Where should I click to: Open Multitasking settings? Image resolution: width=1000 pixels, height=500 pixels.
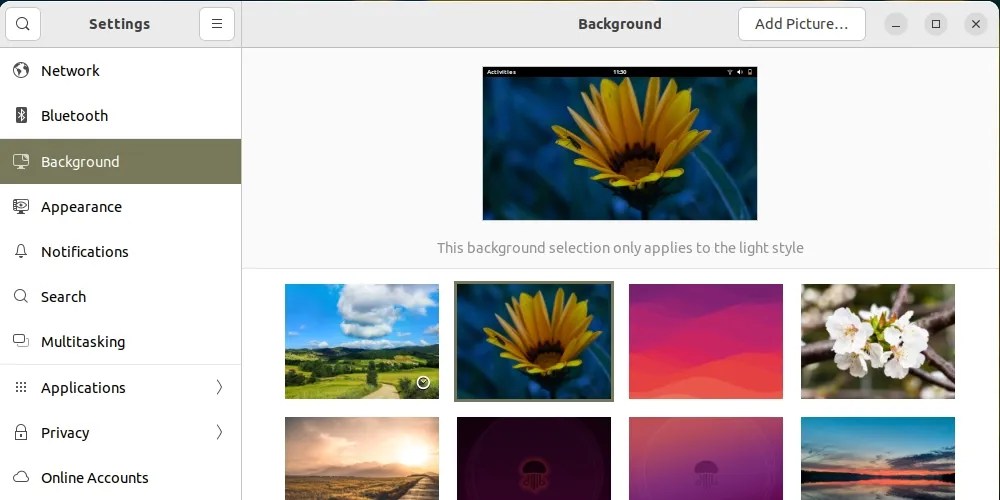point(121,341)
